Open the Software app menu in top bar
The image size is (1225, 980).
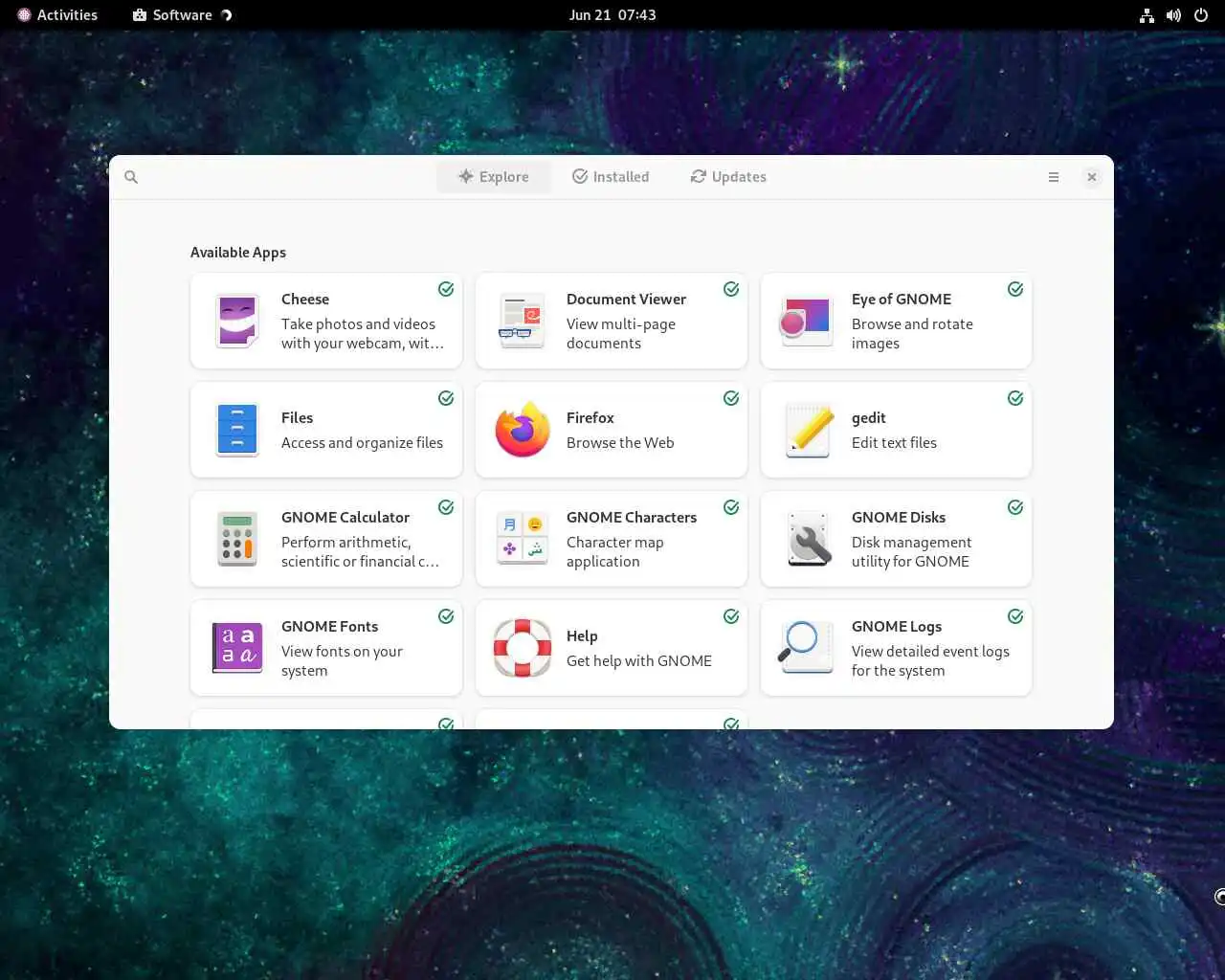coord(182,14)
